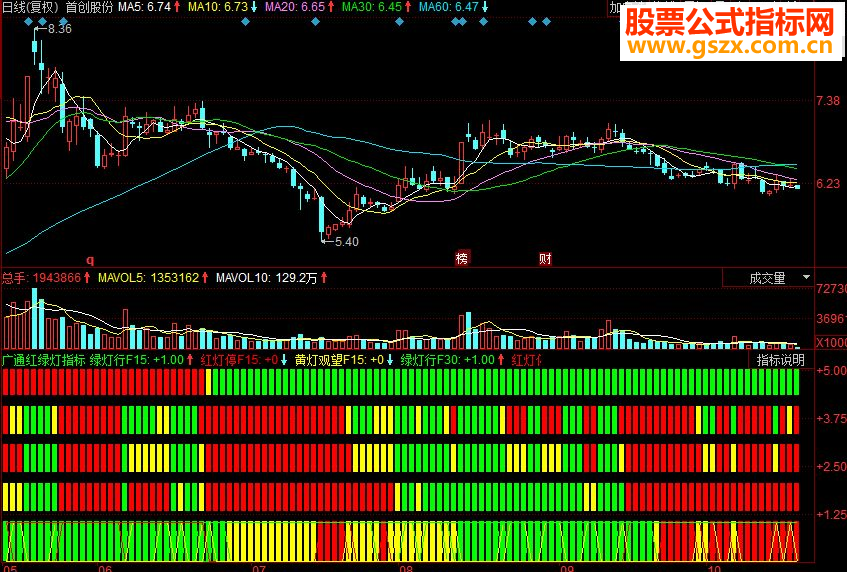Click the 5.40 low price label
847x572 pixels.
(346, 241)
